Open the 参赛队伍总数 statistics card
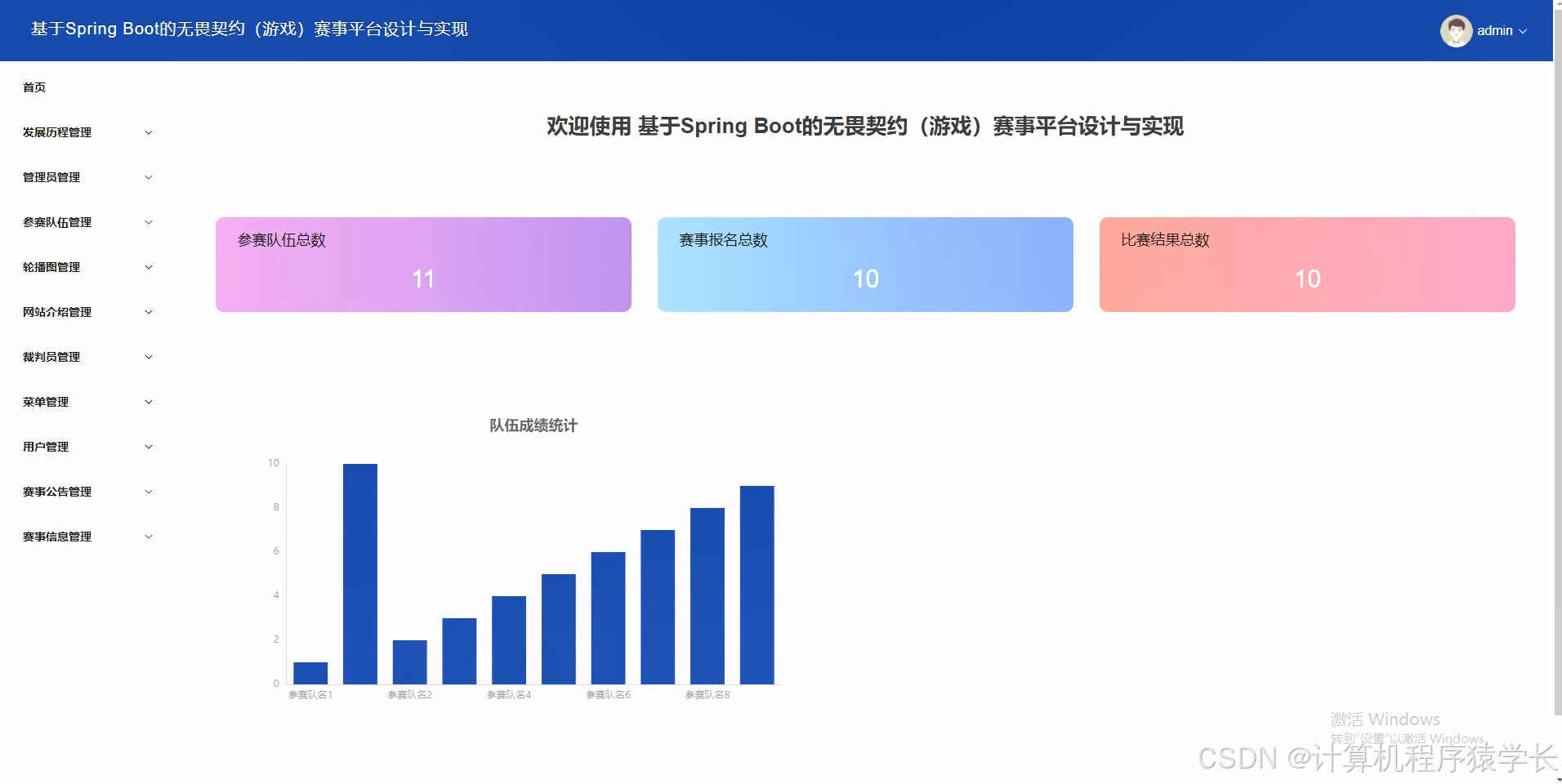This screenshot has width=1562, height=784. (422, 264)
